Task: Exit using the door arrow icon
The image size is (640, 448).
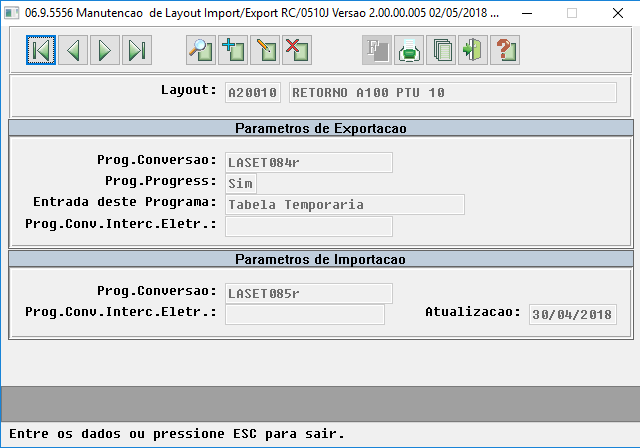Action: (473, 50)
